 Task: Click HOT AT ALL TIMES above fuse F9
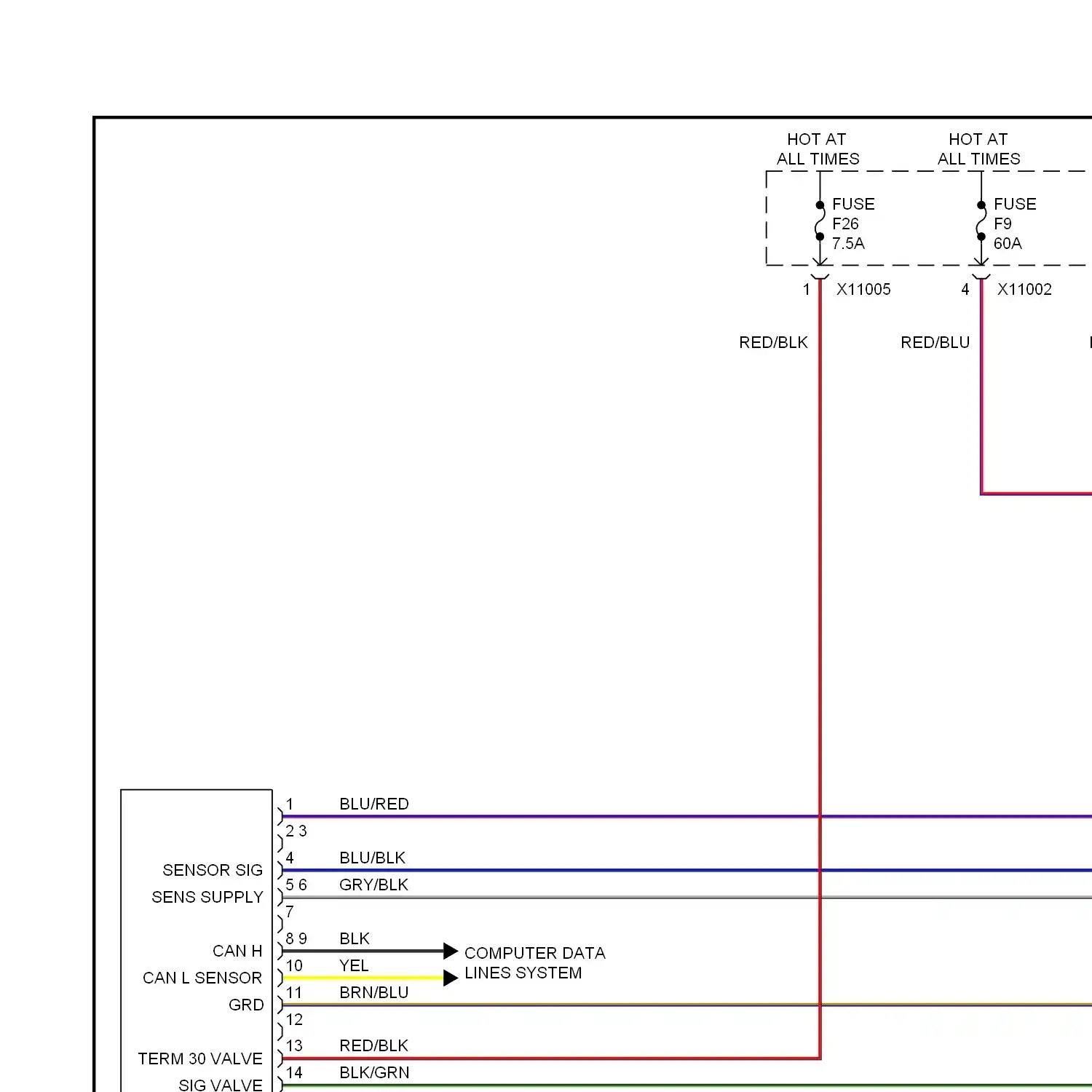979,149
